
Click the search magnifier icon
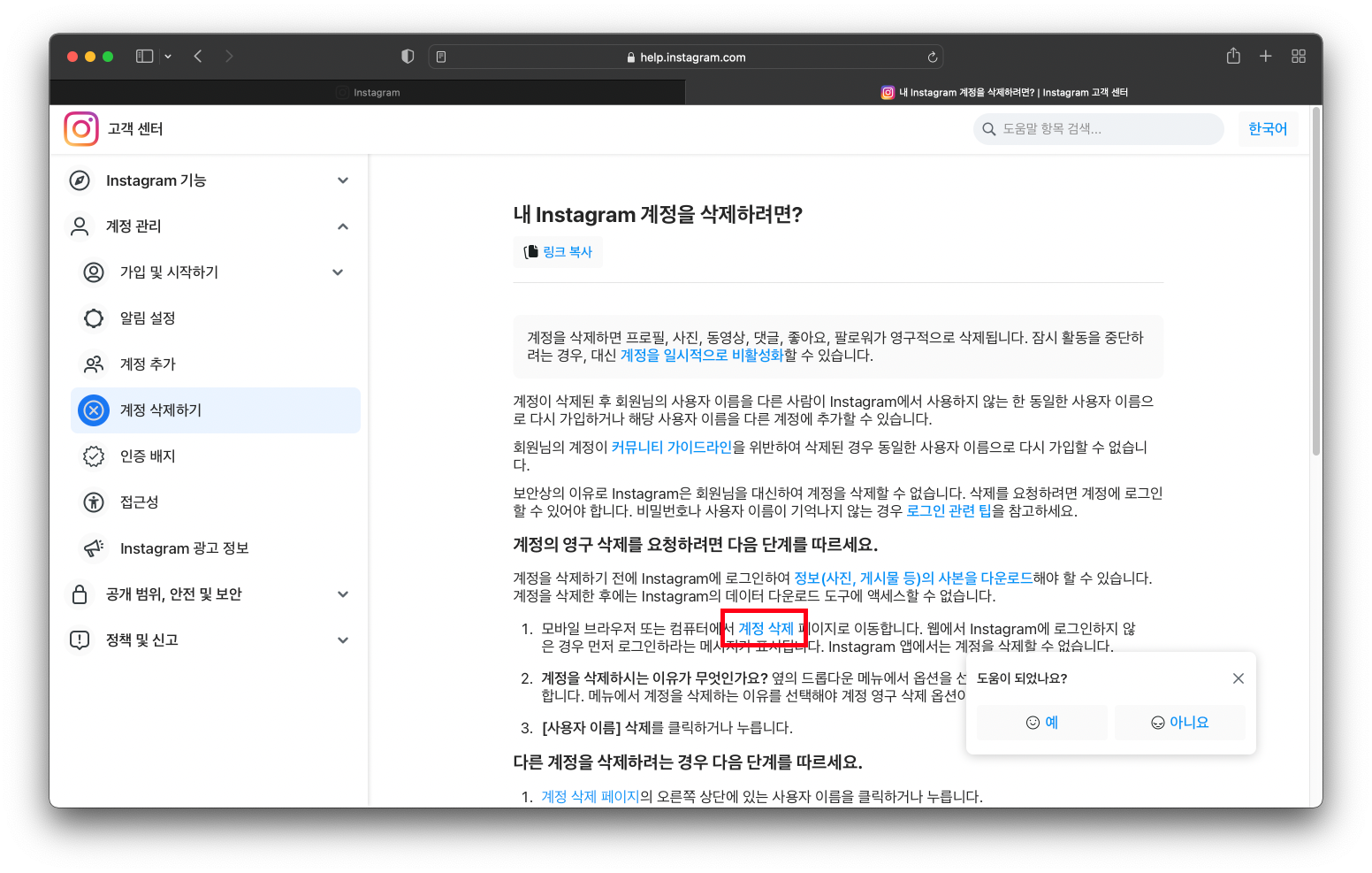[x=988, y=129]
